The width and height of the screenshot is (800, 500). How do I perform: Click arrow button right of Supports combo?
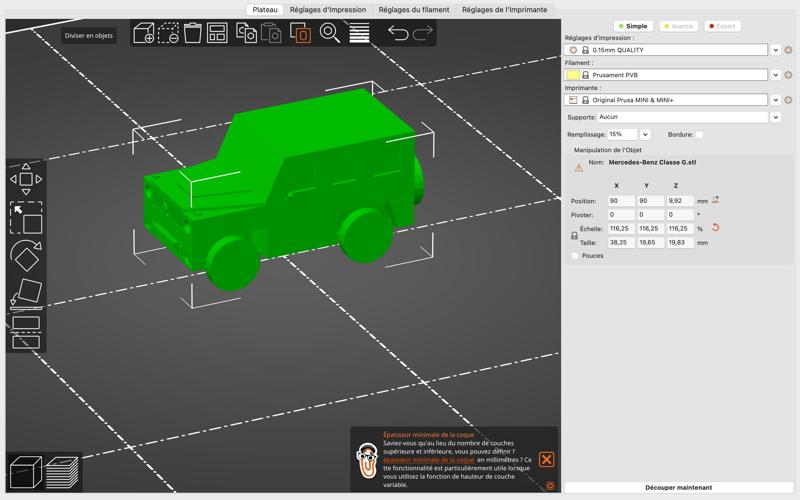[x=776, y=117]
